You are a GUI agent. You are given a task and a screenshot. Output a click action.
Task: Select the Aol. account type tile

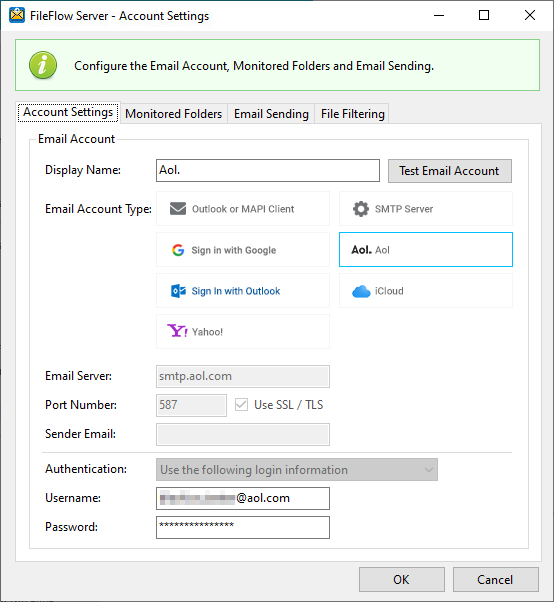(x=425, y=250)
